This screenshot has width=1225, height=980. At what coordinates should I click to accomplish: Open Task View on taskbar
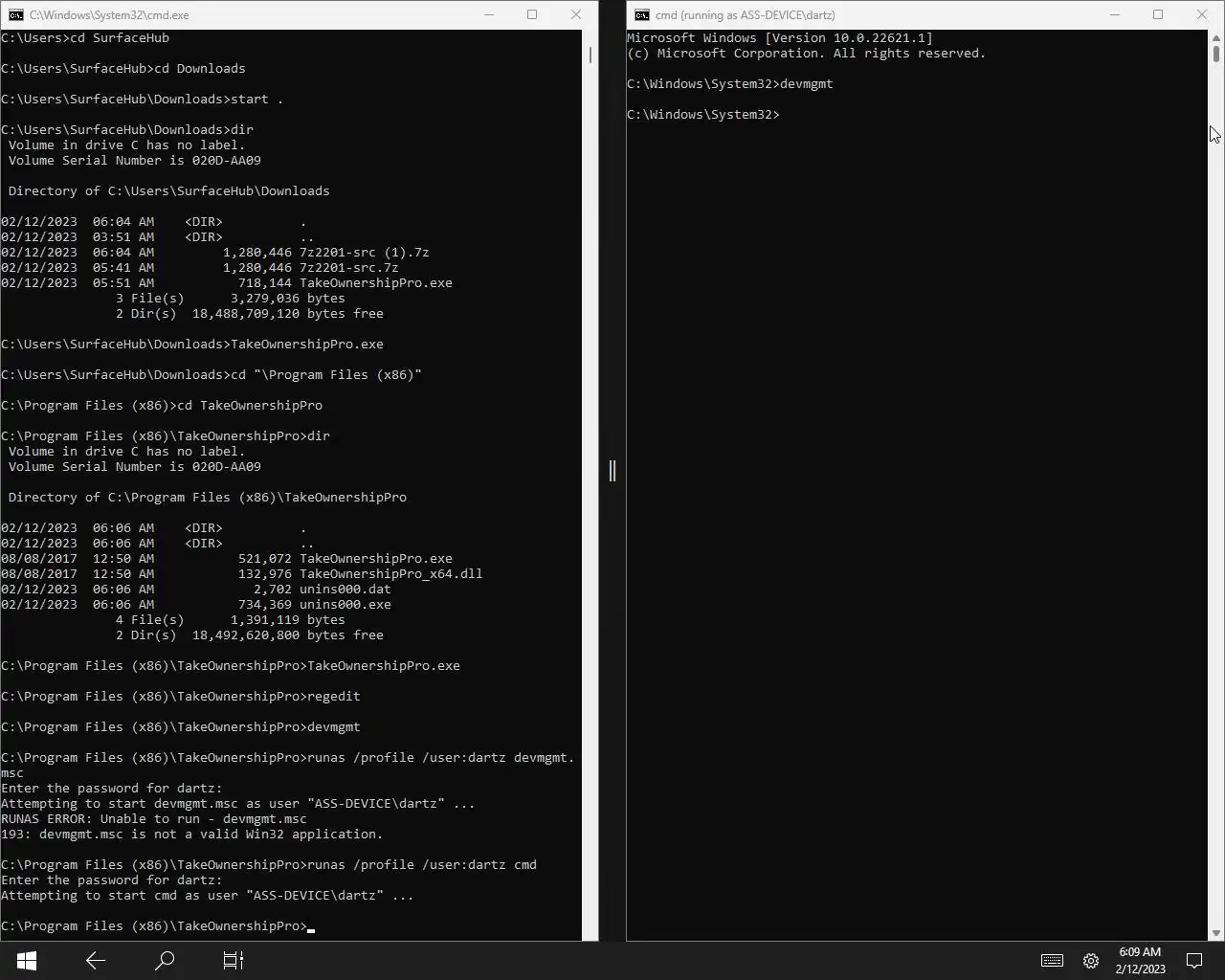(234, 960)
